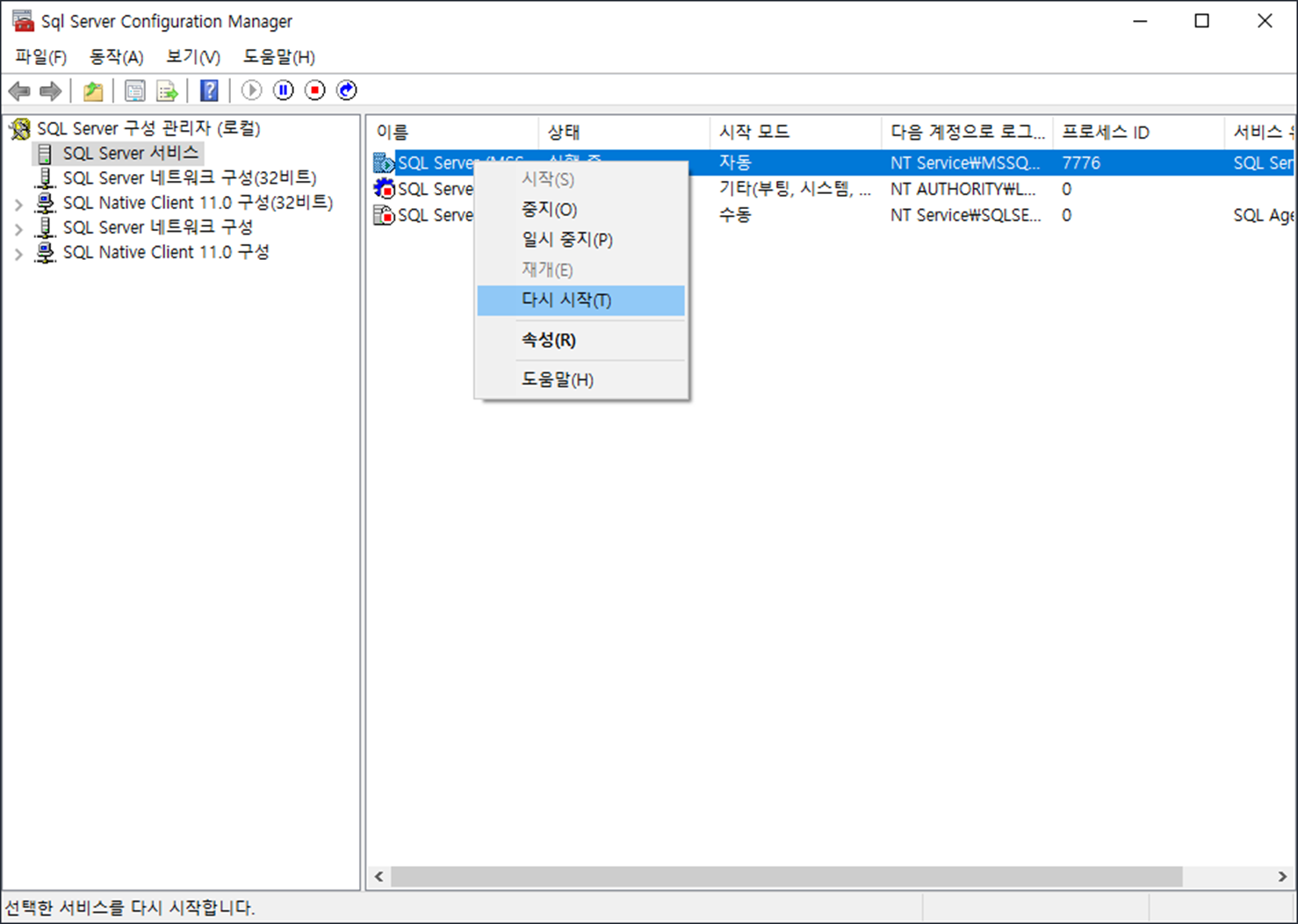1298x924 pixels.
Task: Choose 중지(O) in the context menu
Action: point(581,209)
